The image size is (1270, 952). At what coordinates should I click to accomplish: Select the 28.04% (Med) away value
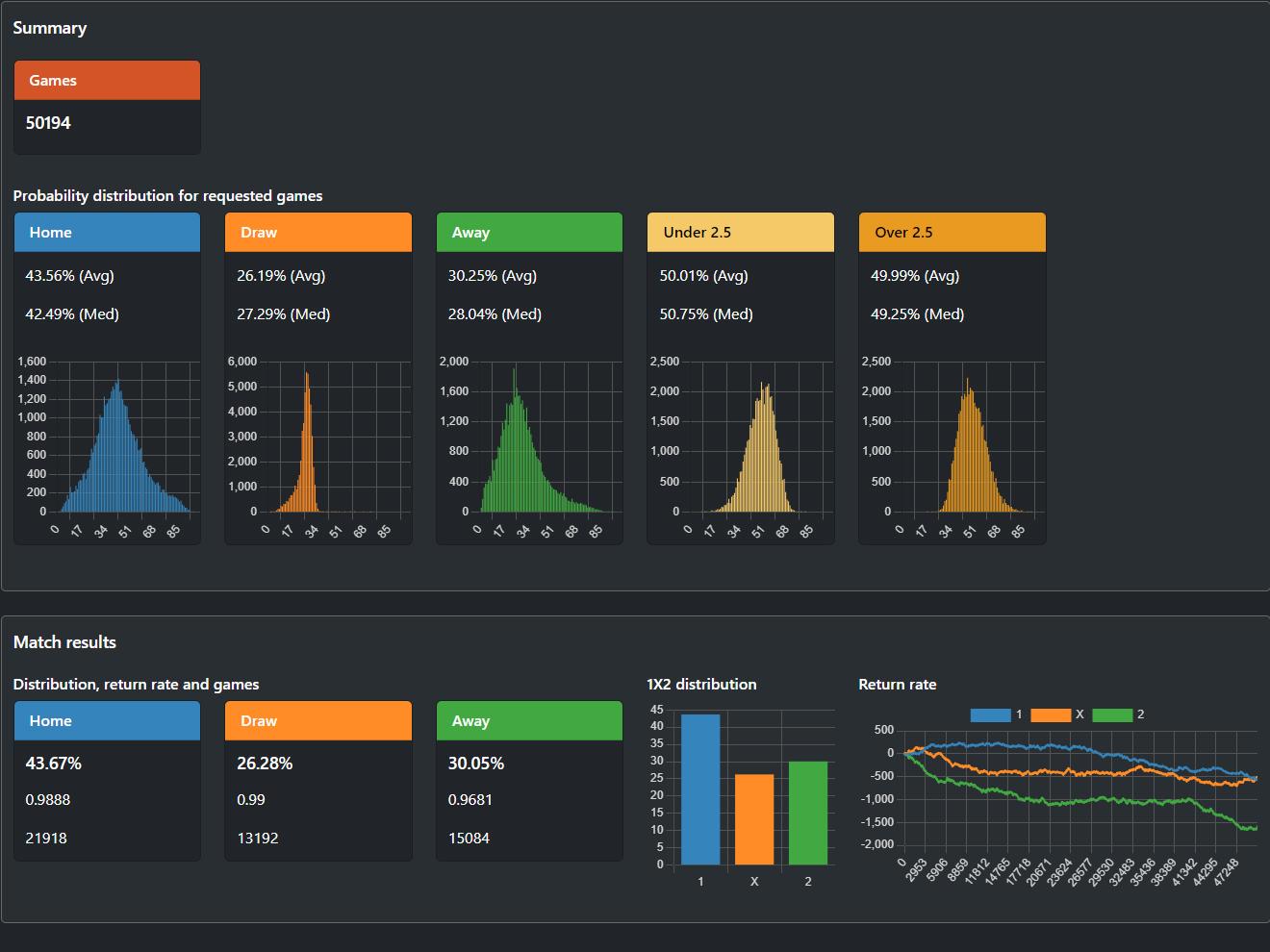pyautogui.click(x=495, y=314)
